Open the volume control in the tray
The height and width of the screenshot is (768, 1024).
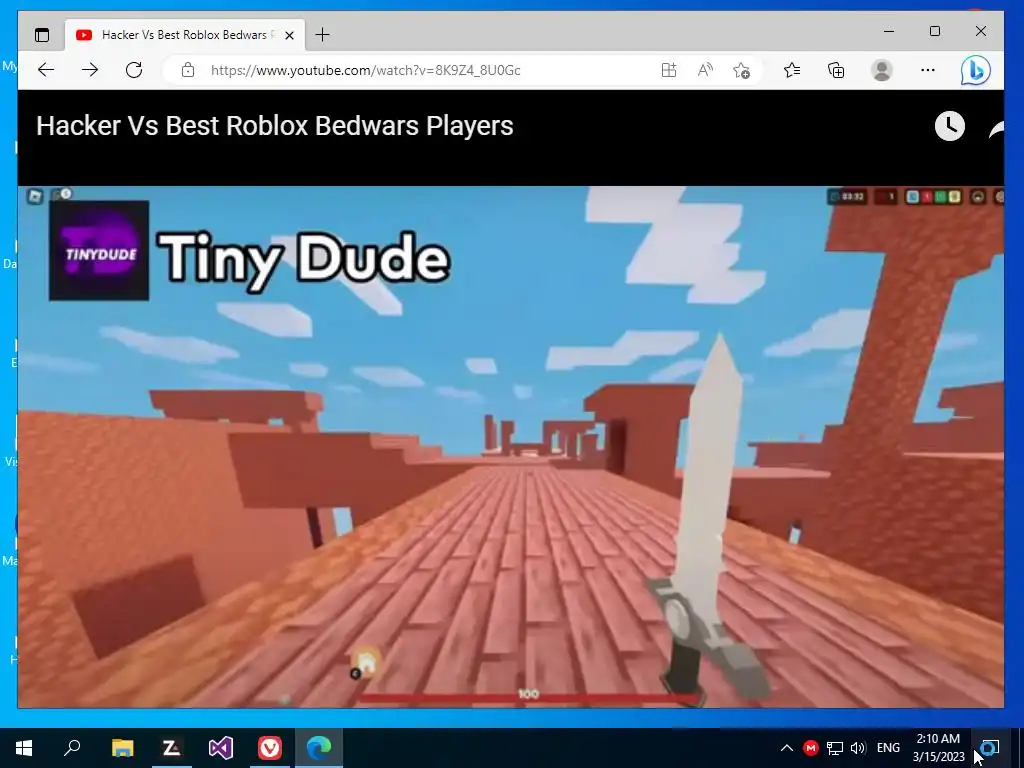858,748
